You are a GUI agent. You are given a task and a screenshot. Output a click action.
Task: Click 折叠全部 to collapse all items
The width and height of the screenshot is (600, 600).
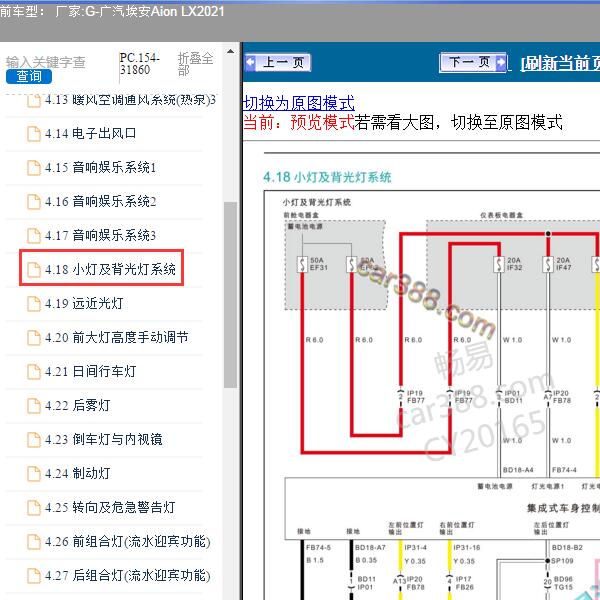(195, 64)
